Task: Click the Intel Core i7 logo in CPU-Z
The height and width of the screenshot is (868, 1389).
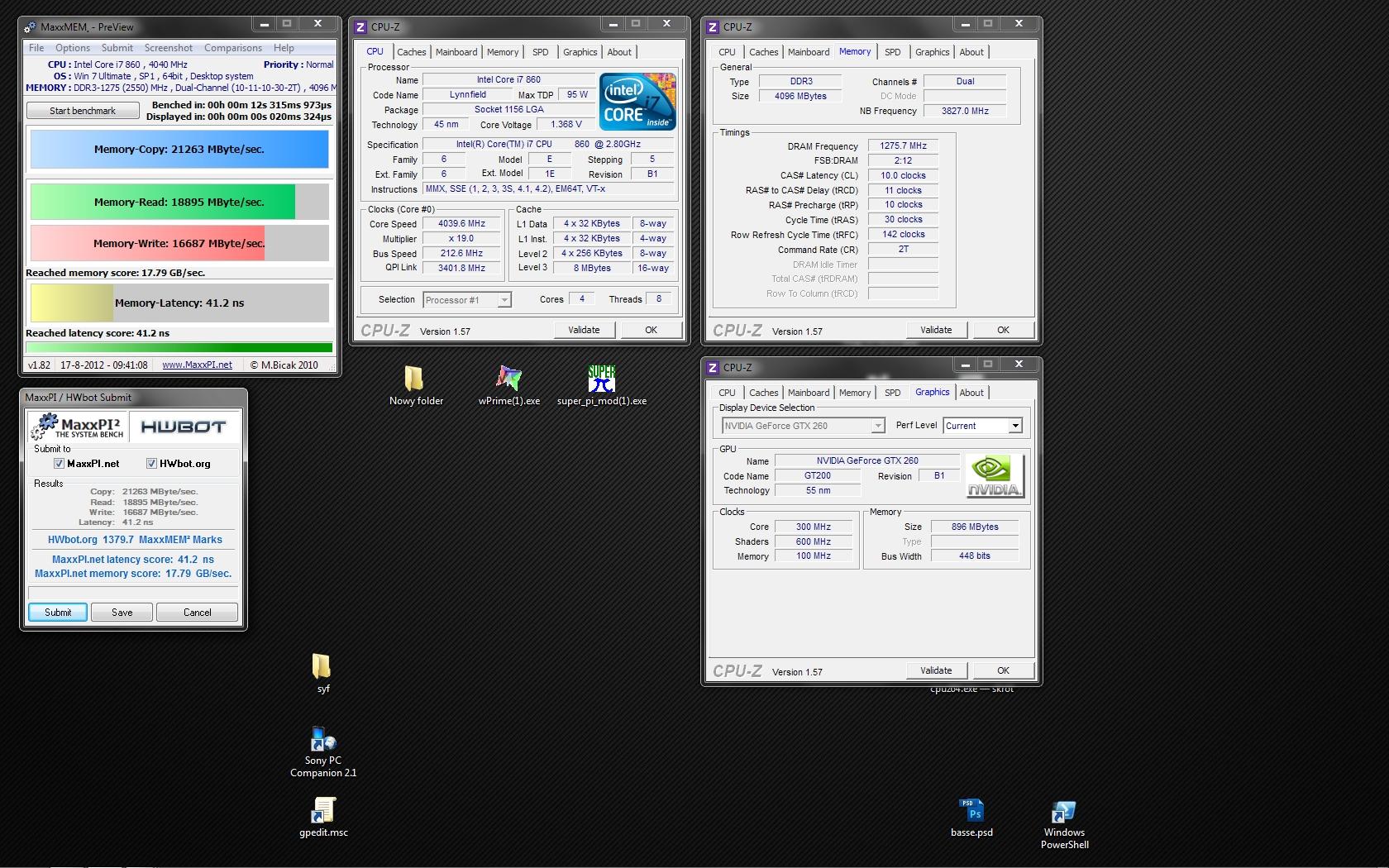Action: tap(637, 102)
